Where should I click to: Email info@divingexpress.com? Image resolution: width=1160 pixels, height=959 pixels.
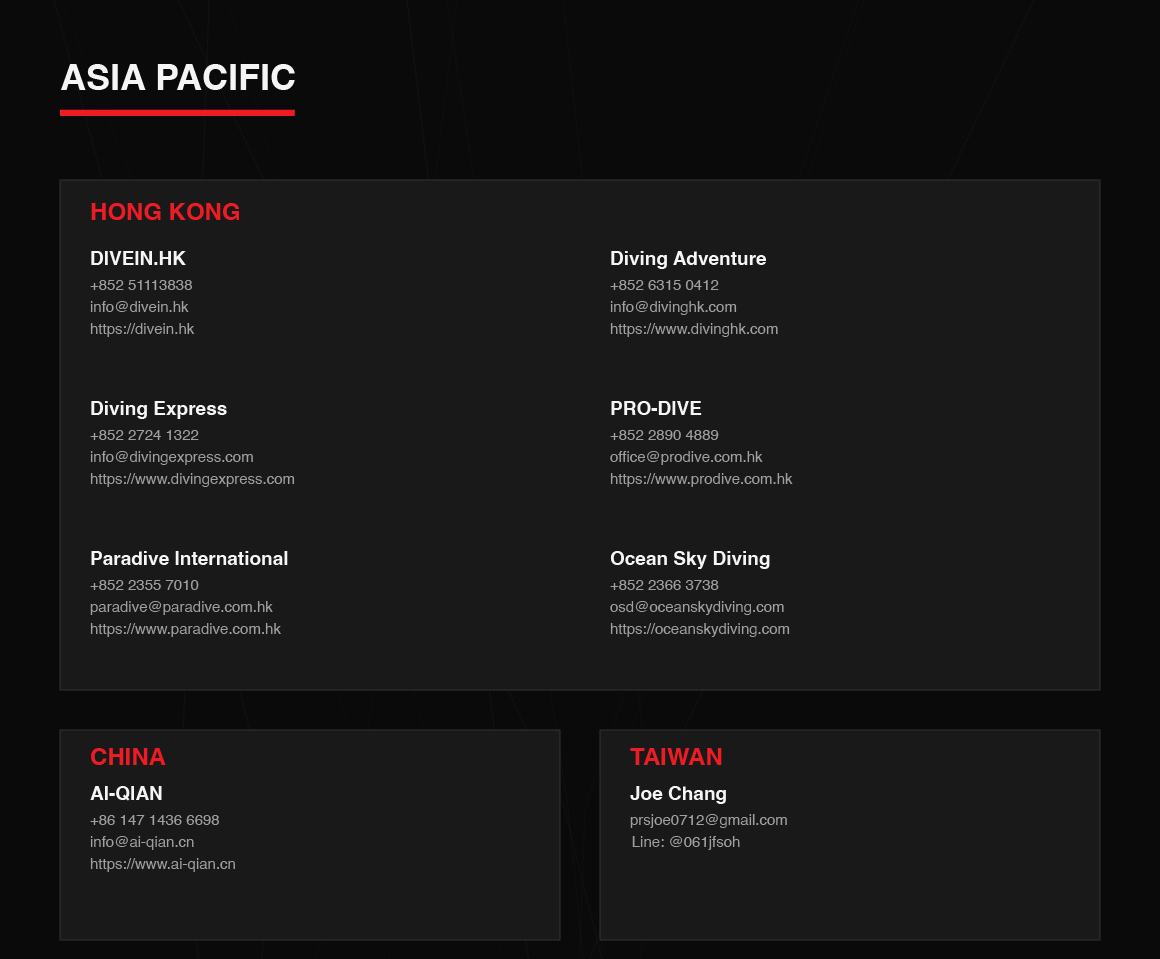tap(172, 457)
